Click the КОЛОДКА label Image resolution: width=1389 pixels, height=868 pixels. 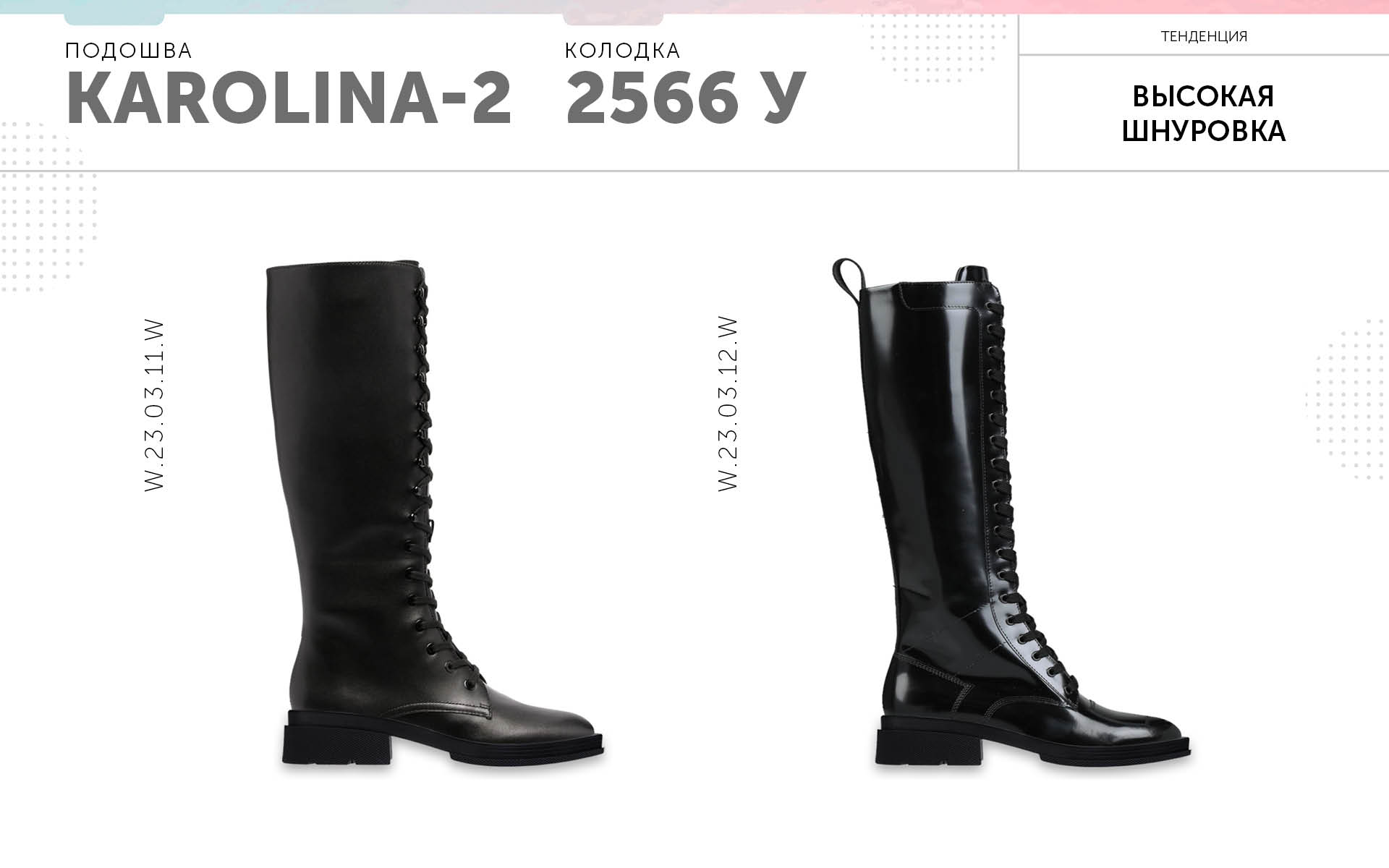pyautogui.click(x=622, y=51)
